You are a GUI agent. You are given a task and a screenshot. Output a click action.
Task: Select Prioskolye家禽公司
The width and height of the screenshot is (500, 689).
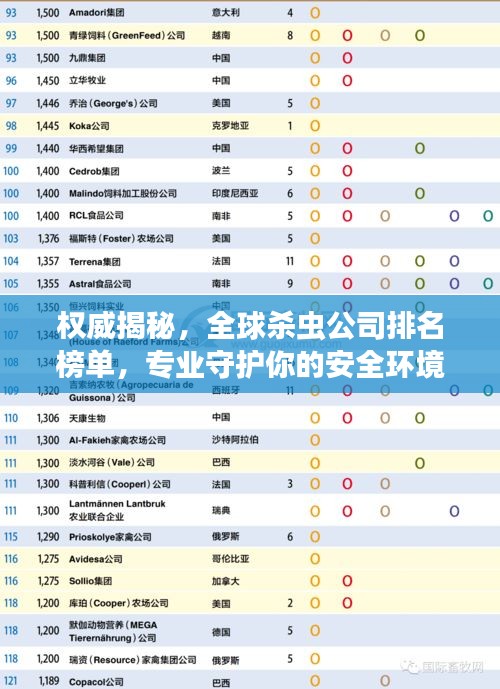(110, 537)
